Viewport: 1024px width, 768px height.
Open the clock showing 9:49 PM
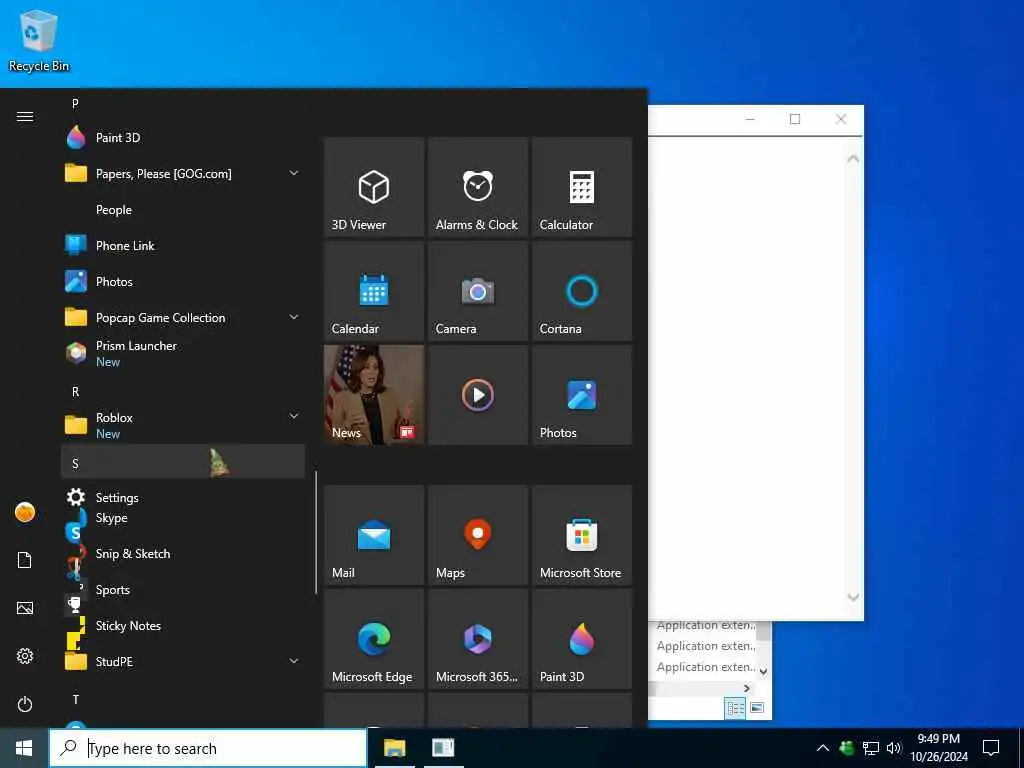[x=939, y=748]
